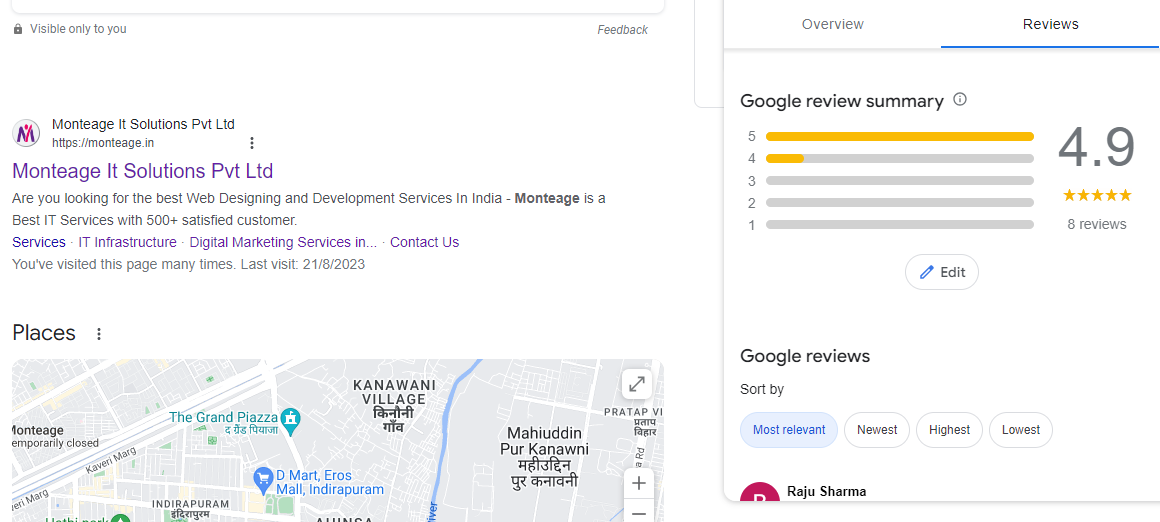The image size is (1160, 522).
Task: Click the 1-star rating bar
Action: [900, 225]
